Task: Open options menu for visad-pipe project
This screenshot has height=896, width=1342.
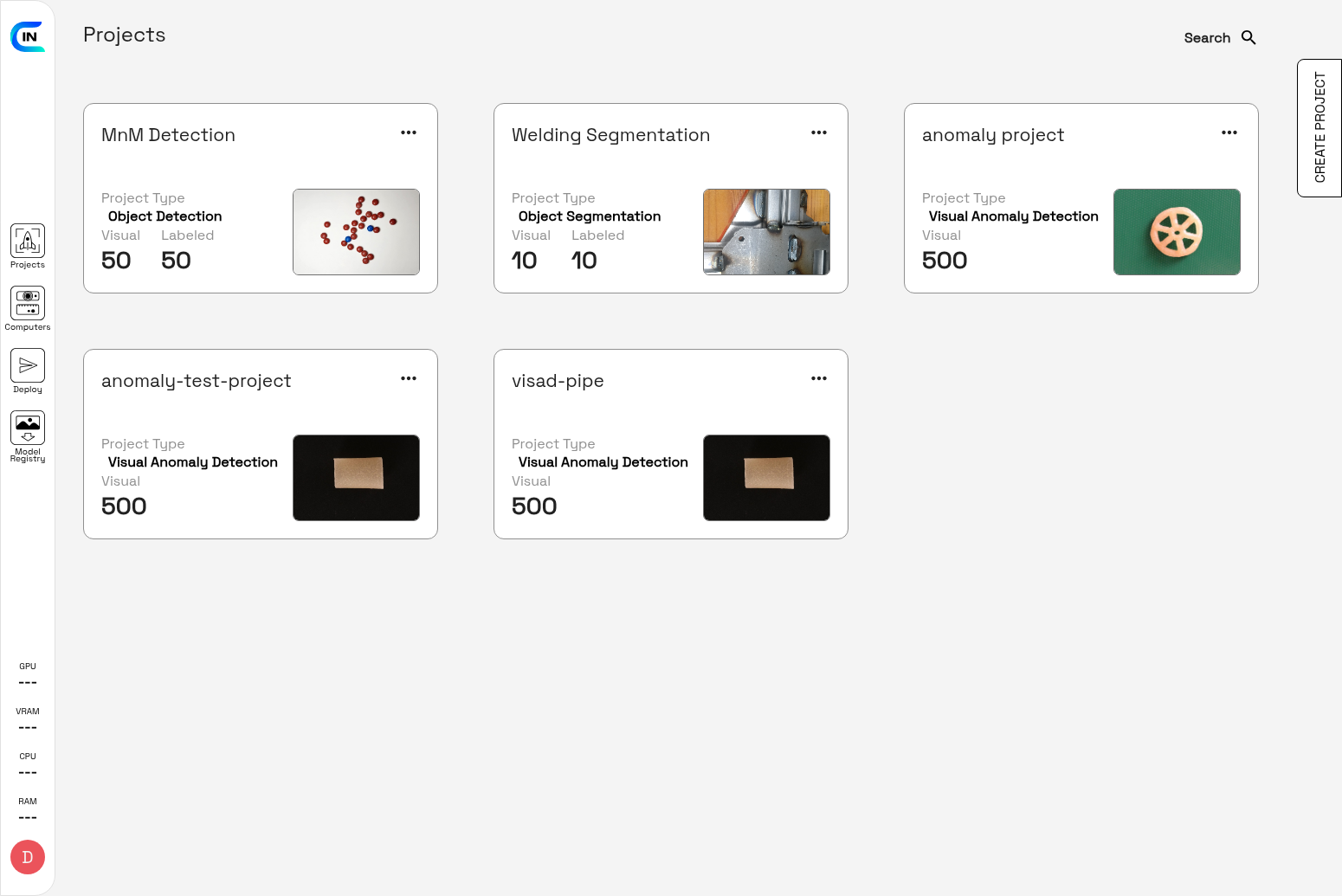Action: 818,378
